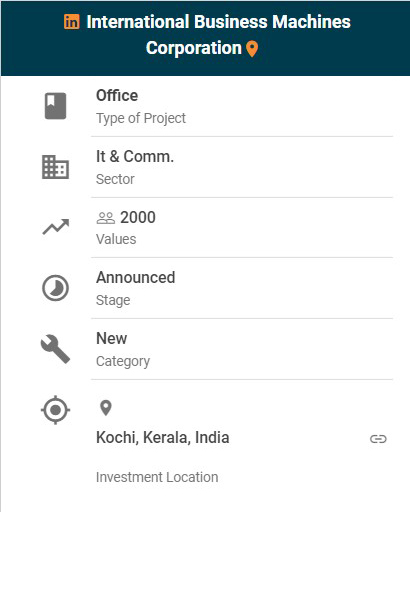Open the LinkedIn icon beside company name
The width and height of the screenshot is (410, 591).
[72, 21]
